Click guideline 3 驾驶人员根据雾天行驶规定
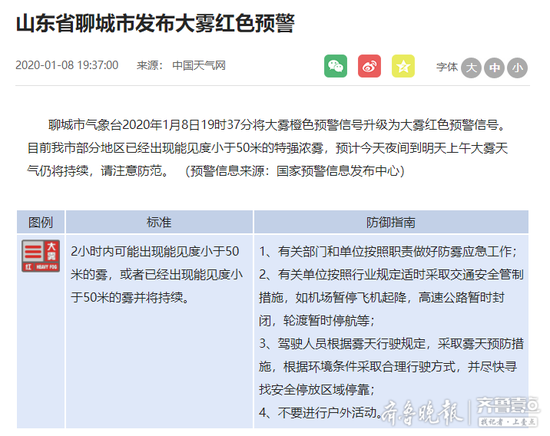The image size is (550, 436). point(391,344)
